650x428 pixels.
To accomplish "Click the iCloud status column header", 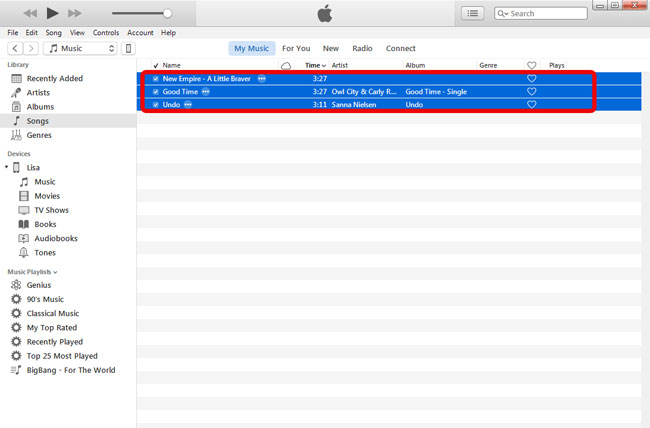I will (286, 66).
